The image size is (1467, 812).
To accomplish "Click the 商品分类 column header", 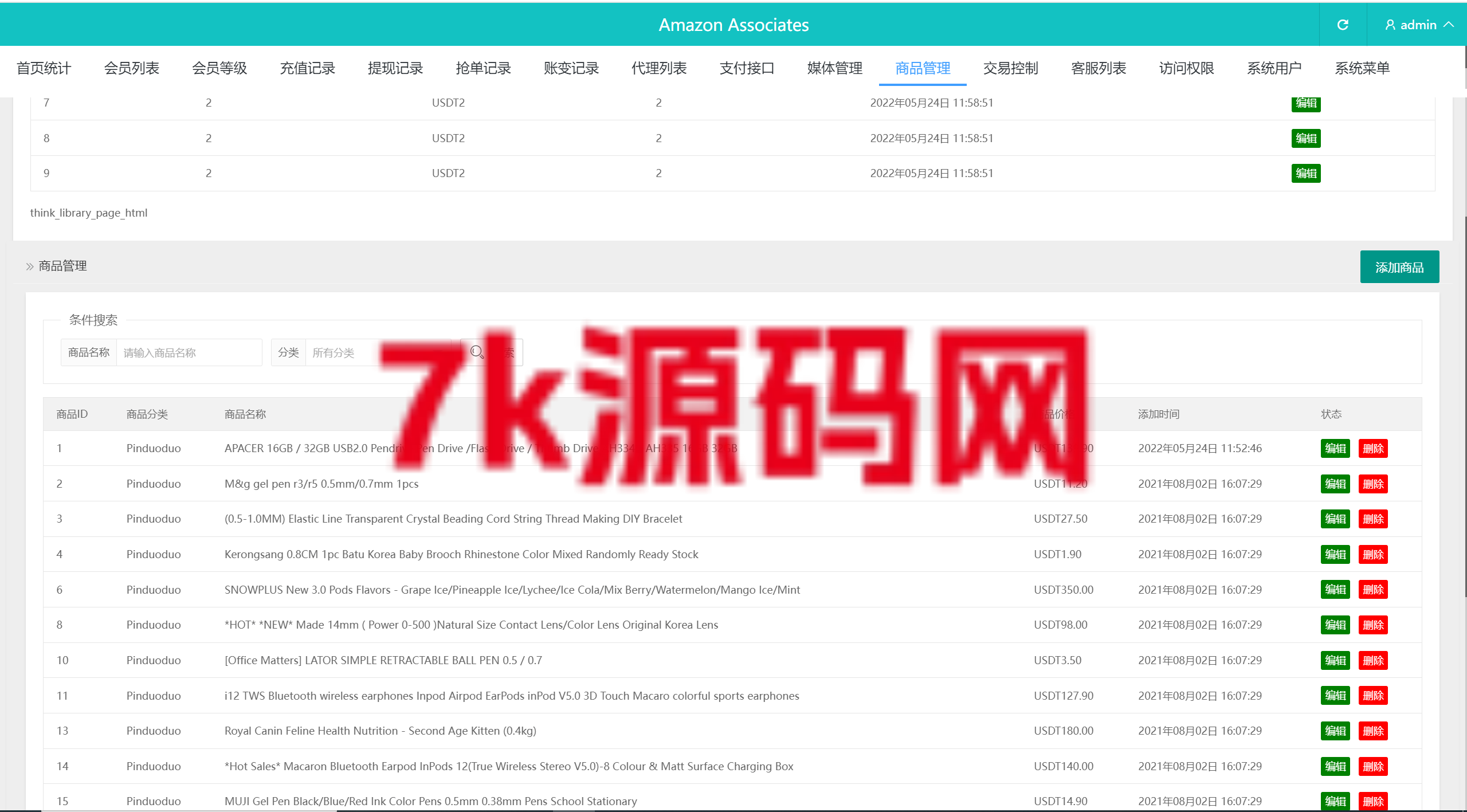I will [x=147, y=414].
